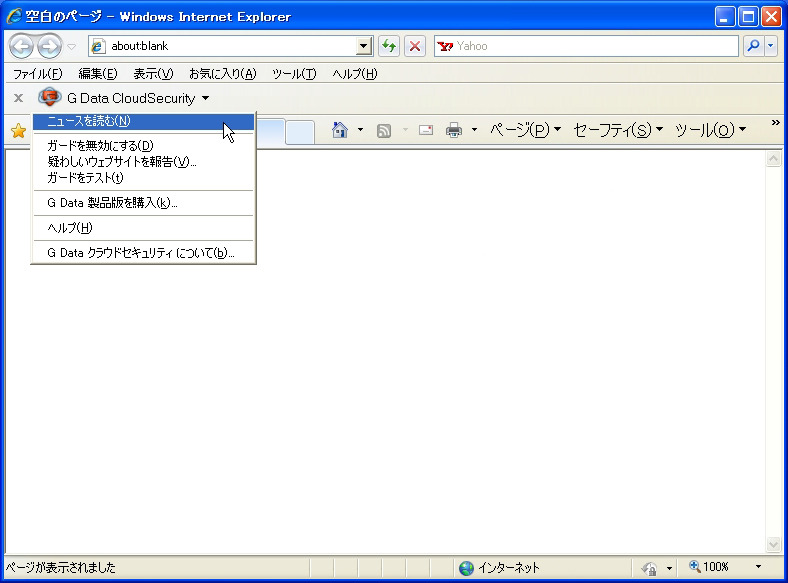Select G Data クラウドセキュリティ について(b)... item
788x583 pixels.
tap(143, 253)
